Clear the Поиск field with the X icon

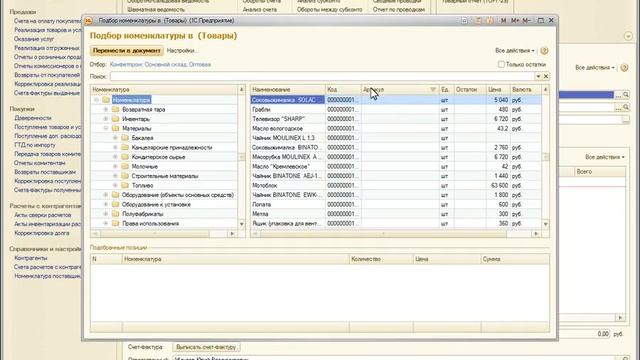tap(546, 76)
